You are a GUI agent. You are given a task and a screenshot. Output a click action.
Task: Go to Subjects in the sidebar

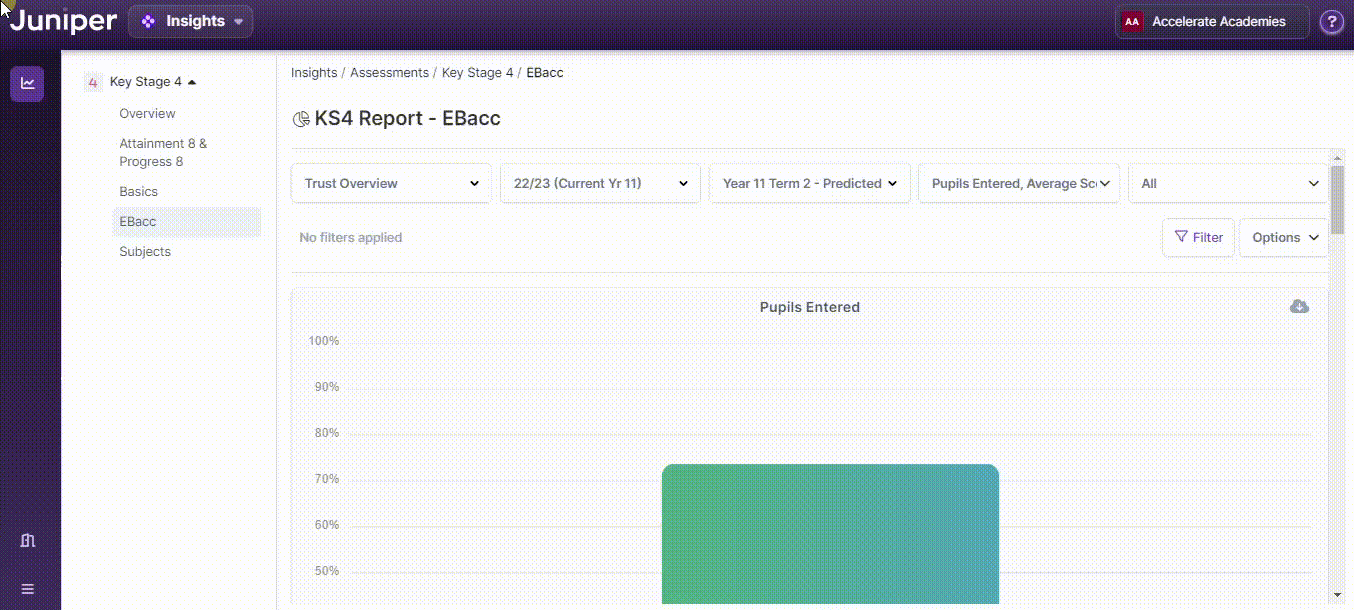pos(145,252)
